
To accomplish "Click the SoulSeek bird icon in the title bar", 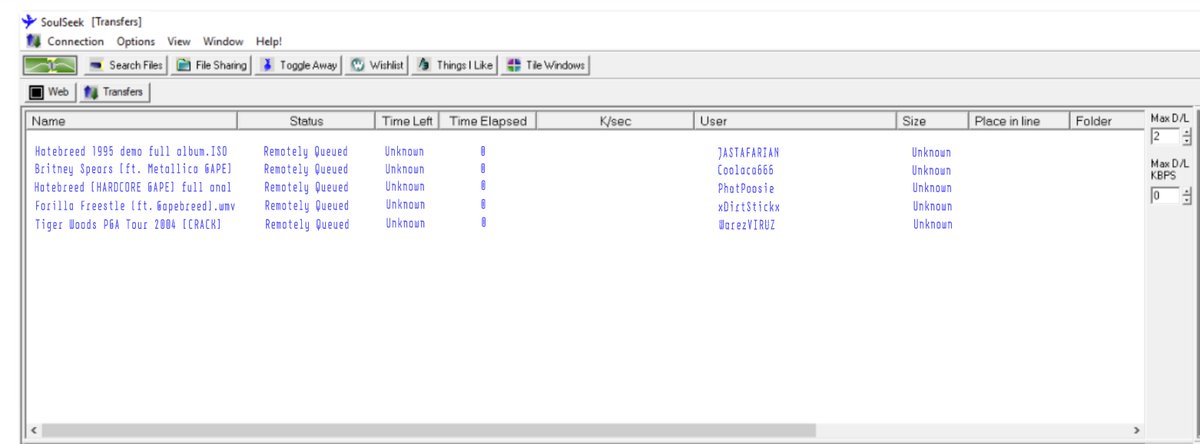I will pyautogui.click(x=28, y=21).
